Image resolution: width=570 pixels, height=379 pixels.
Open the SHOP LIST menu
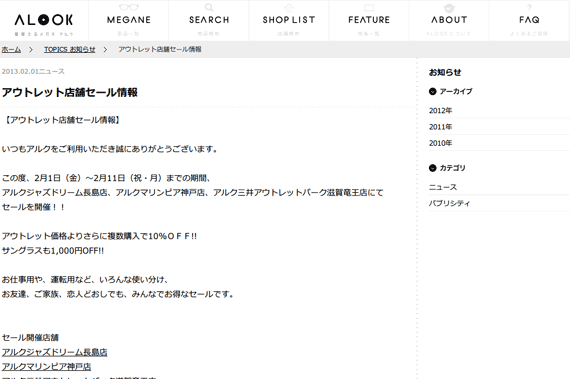click(289, 20)
